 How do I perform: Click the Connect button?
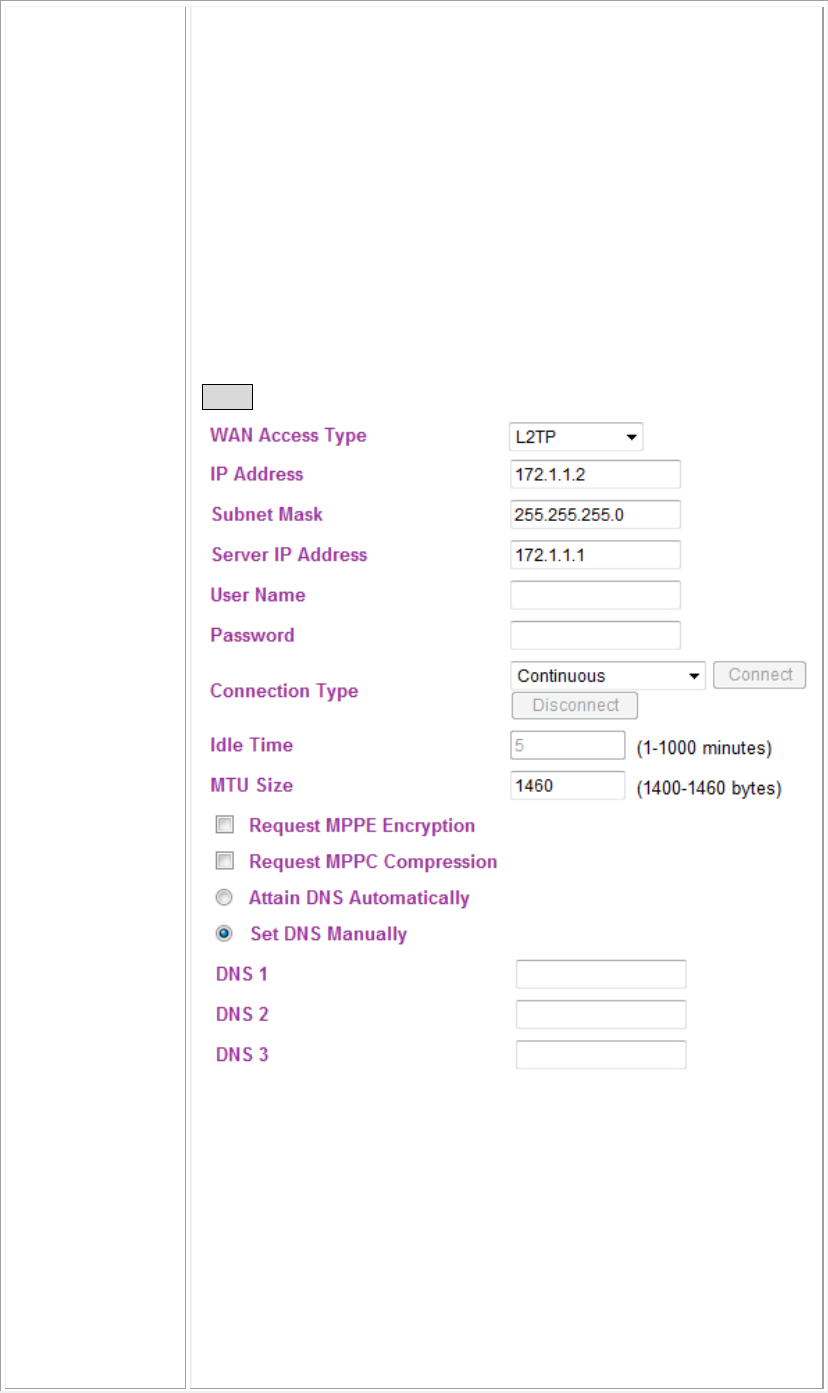tap(760, 675)
